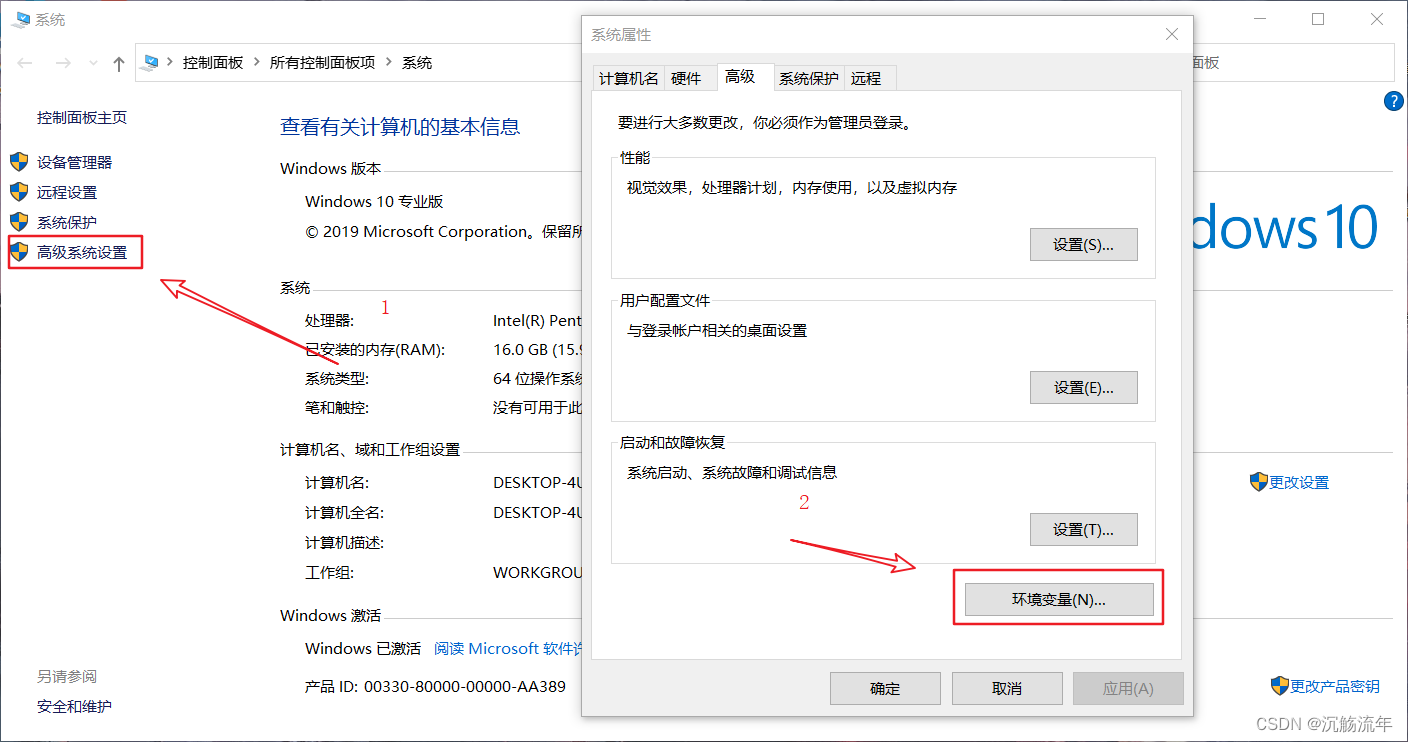This screenshot has height=742, width=1408.
Task: Open 安全和维护 link
Action: coord(74,706)
